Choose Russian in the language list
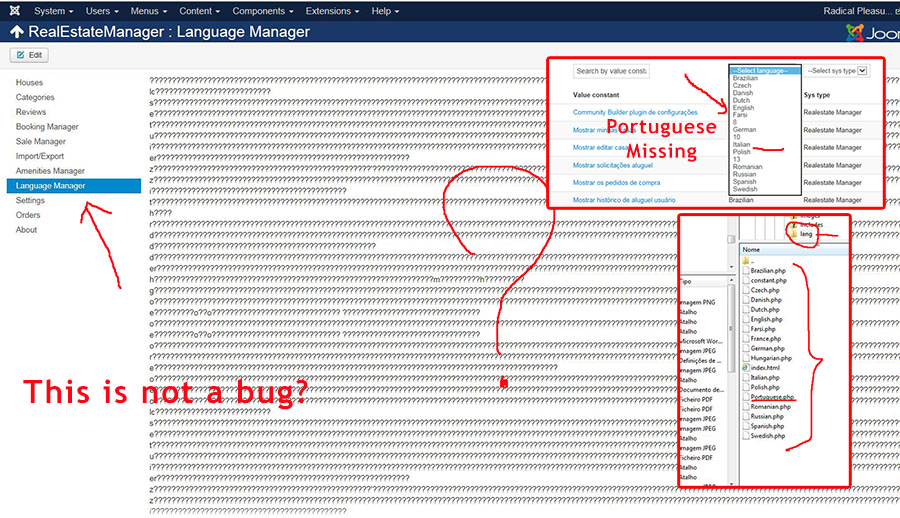The image size is (900, 518). pyautogui.click(x=744, y=174)
